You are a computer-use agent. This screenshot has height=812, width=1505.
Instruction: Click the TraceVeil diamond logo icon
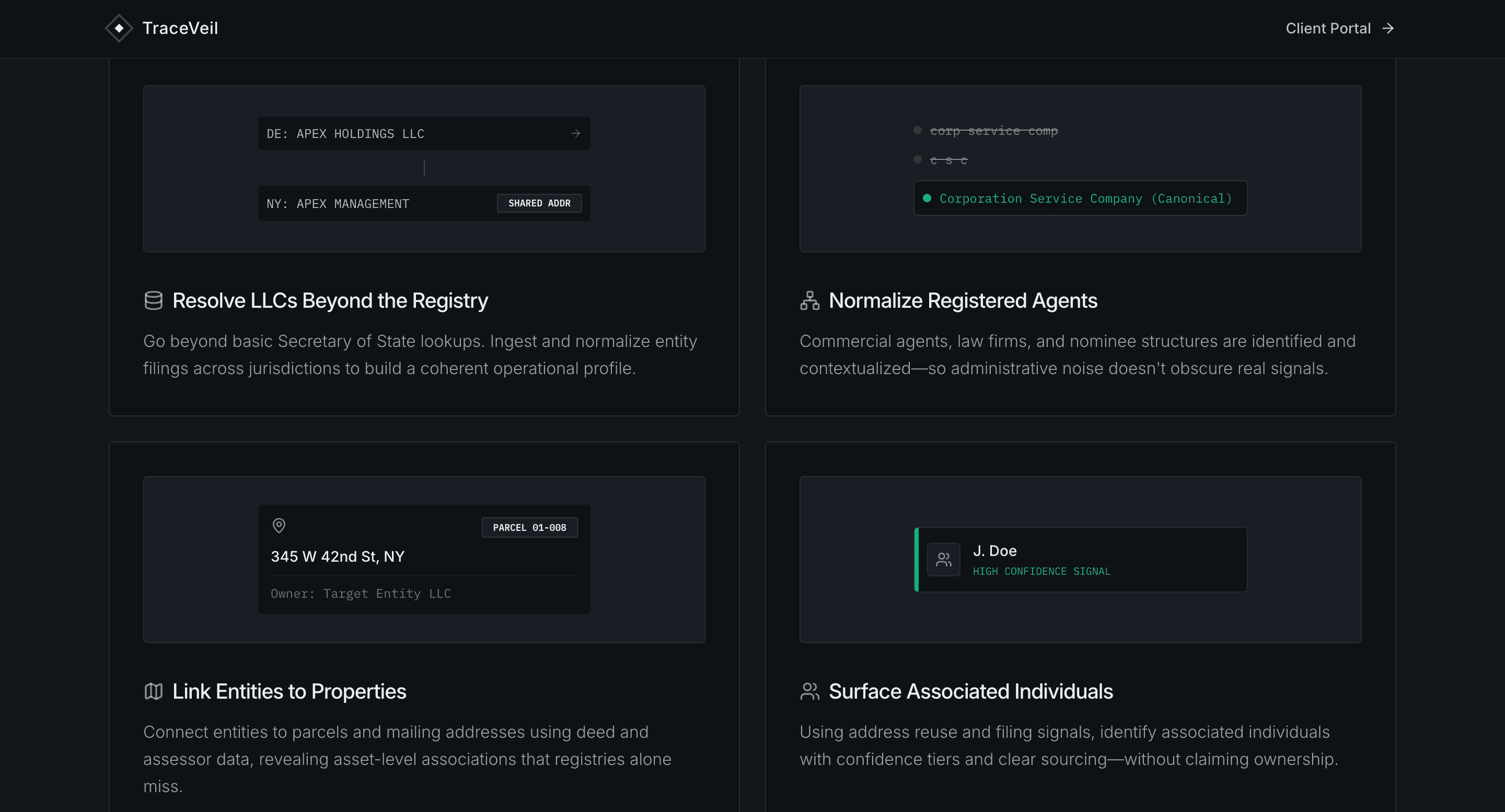(119, 28)
